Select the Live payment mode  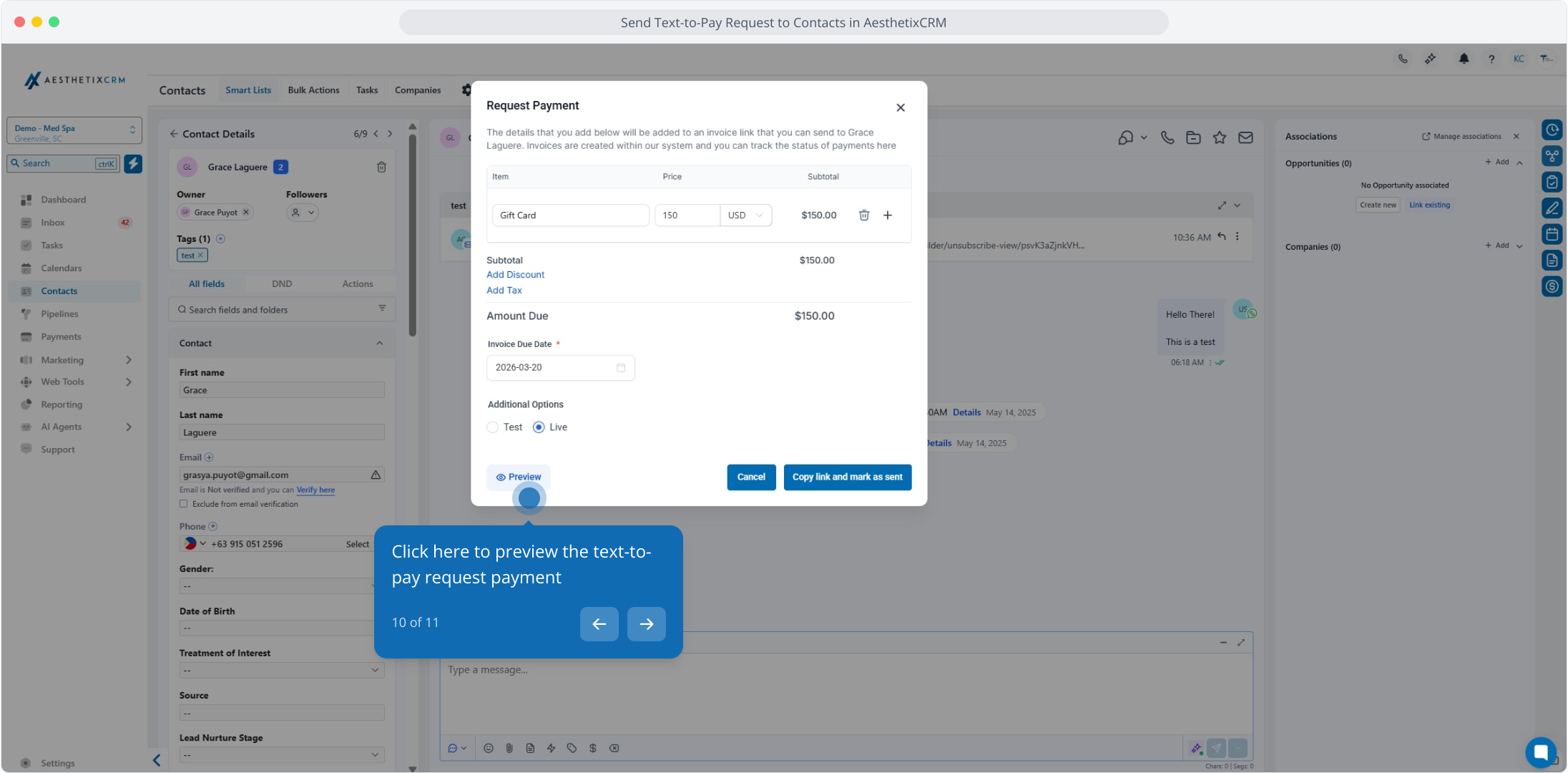click(x=539, y=427)
